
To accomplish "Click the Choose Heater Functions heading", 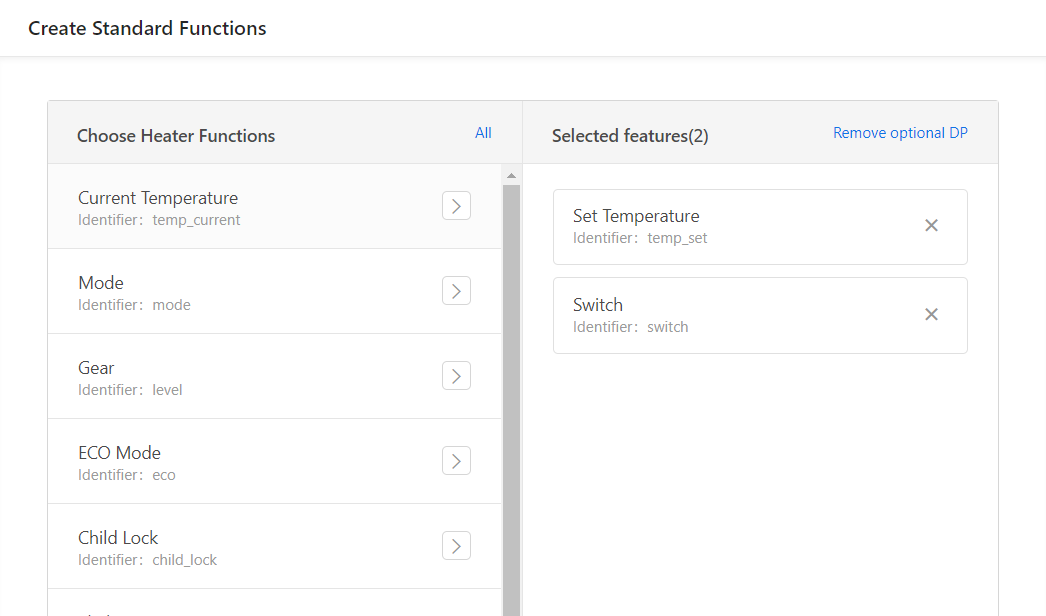I will coord(176,136).
